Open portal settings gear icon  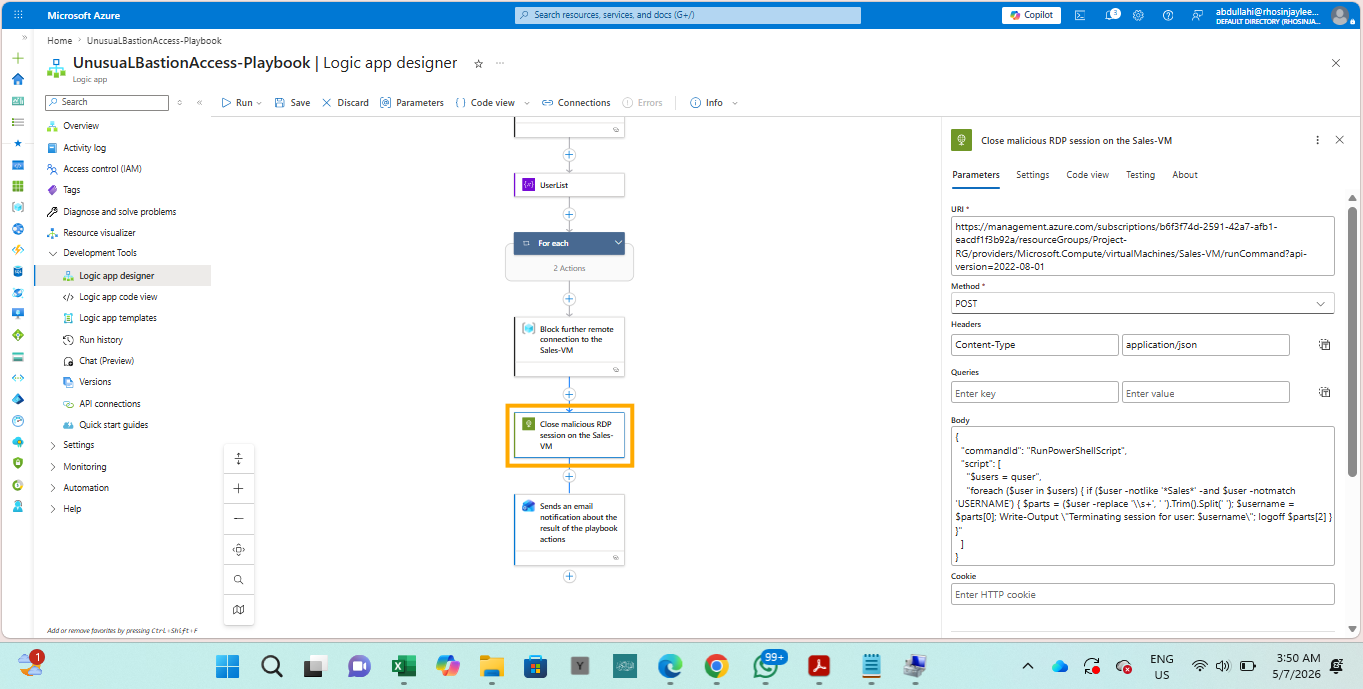(x=1138, y=15)
